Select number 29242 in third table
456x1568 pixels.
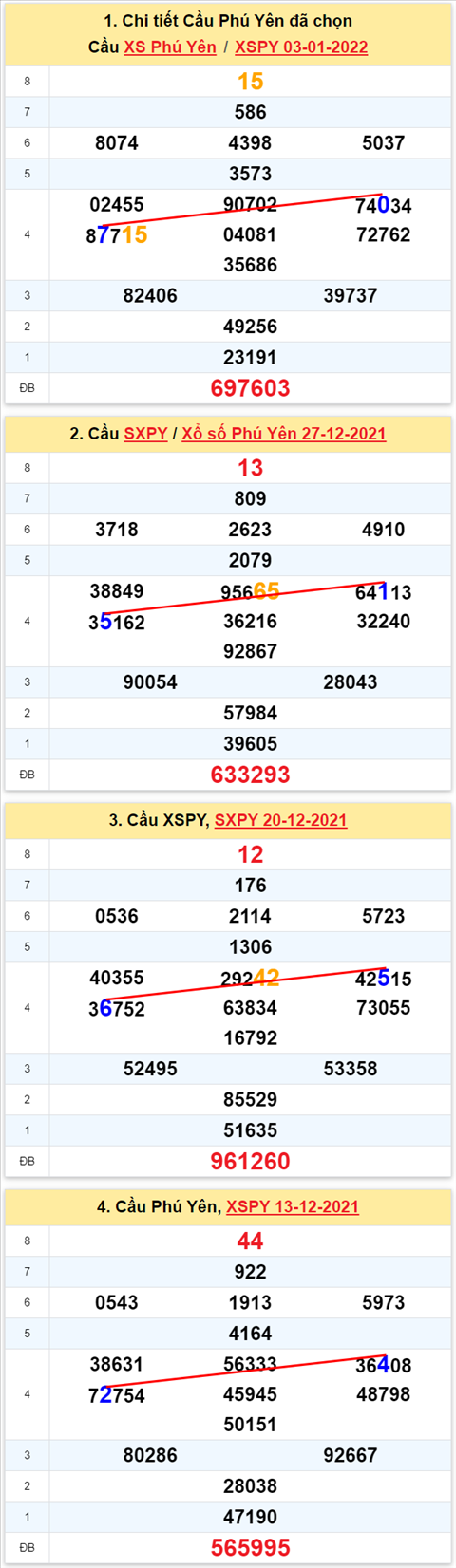tap(250, 979)
